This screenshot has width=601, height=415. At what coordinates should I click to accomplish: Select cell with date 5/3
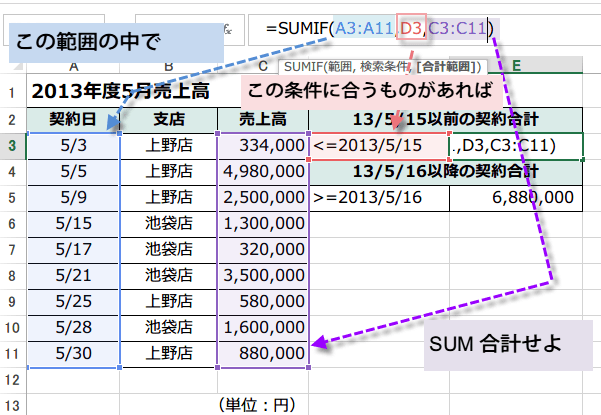[74, 146]
